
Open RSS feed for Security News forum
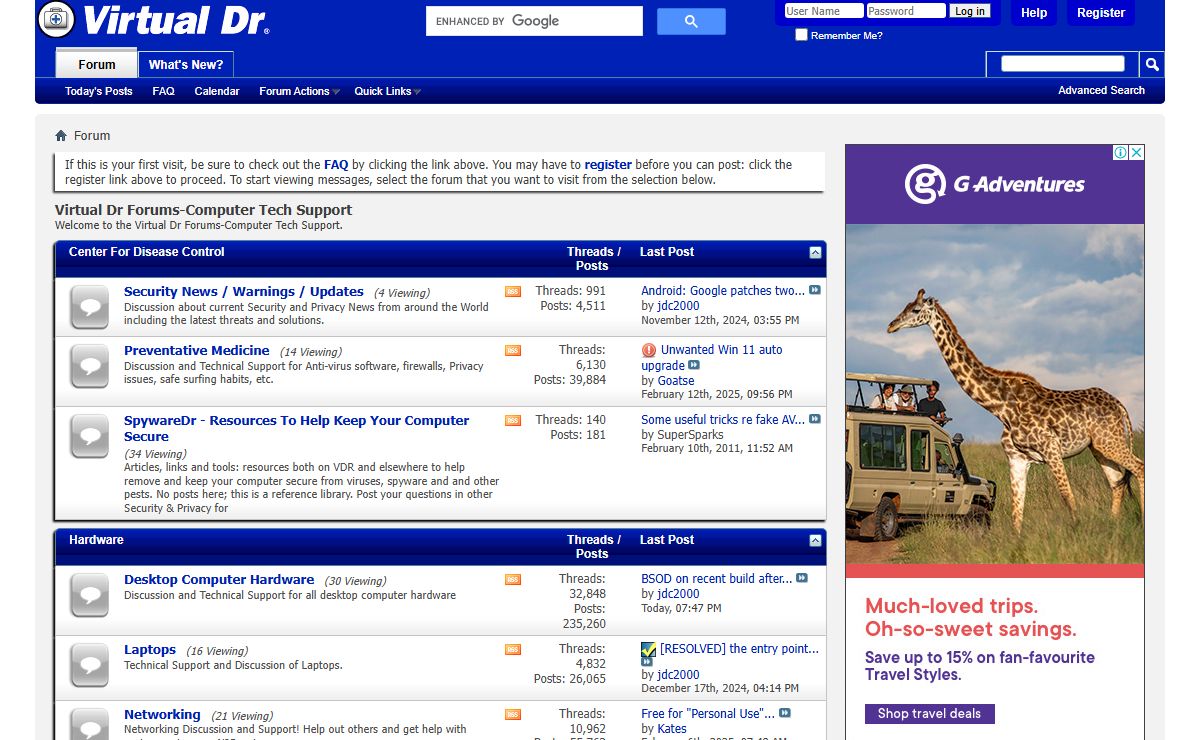point(513,292)
